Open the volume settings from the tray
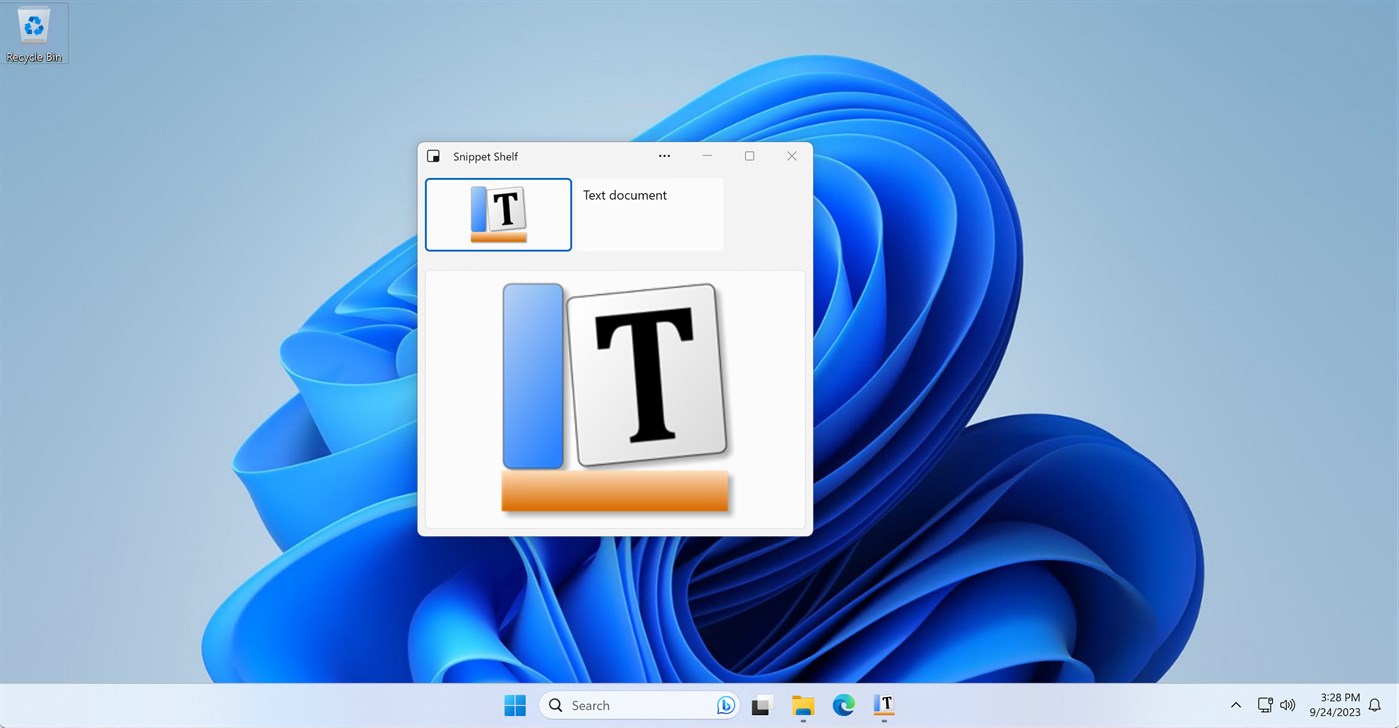This screenshot has height=728, width=1399. click(x=1289, y=705)
